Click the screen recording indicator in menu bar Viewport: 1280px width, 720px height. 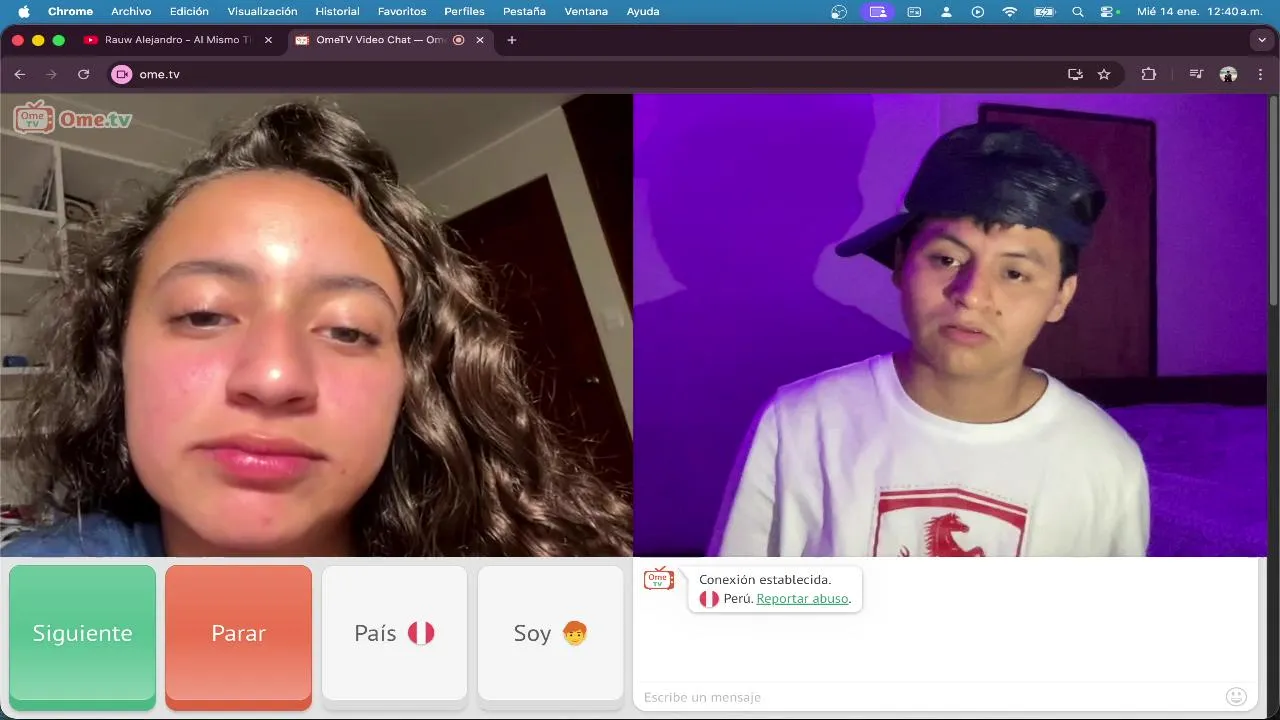point(877,12)
